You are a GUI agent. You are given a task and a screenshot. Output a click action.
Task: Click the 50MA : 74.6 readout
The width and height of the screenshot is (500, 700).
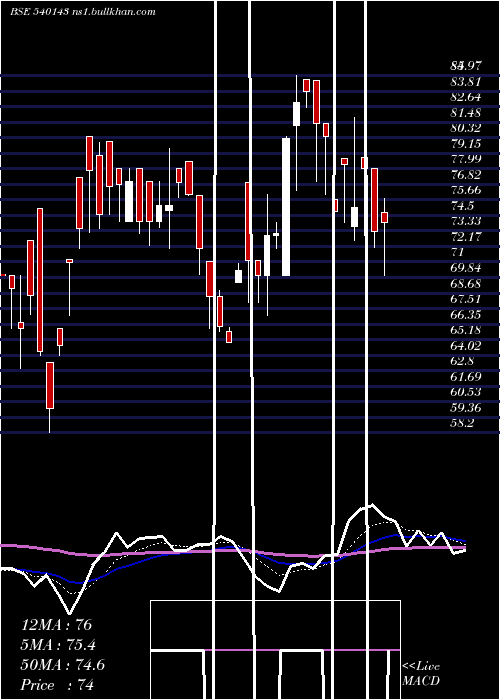(x=62, y=665)
